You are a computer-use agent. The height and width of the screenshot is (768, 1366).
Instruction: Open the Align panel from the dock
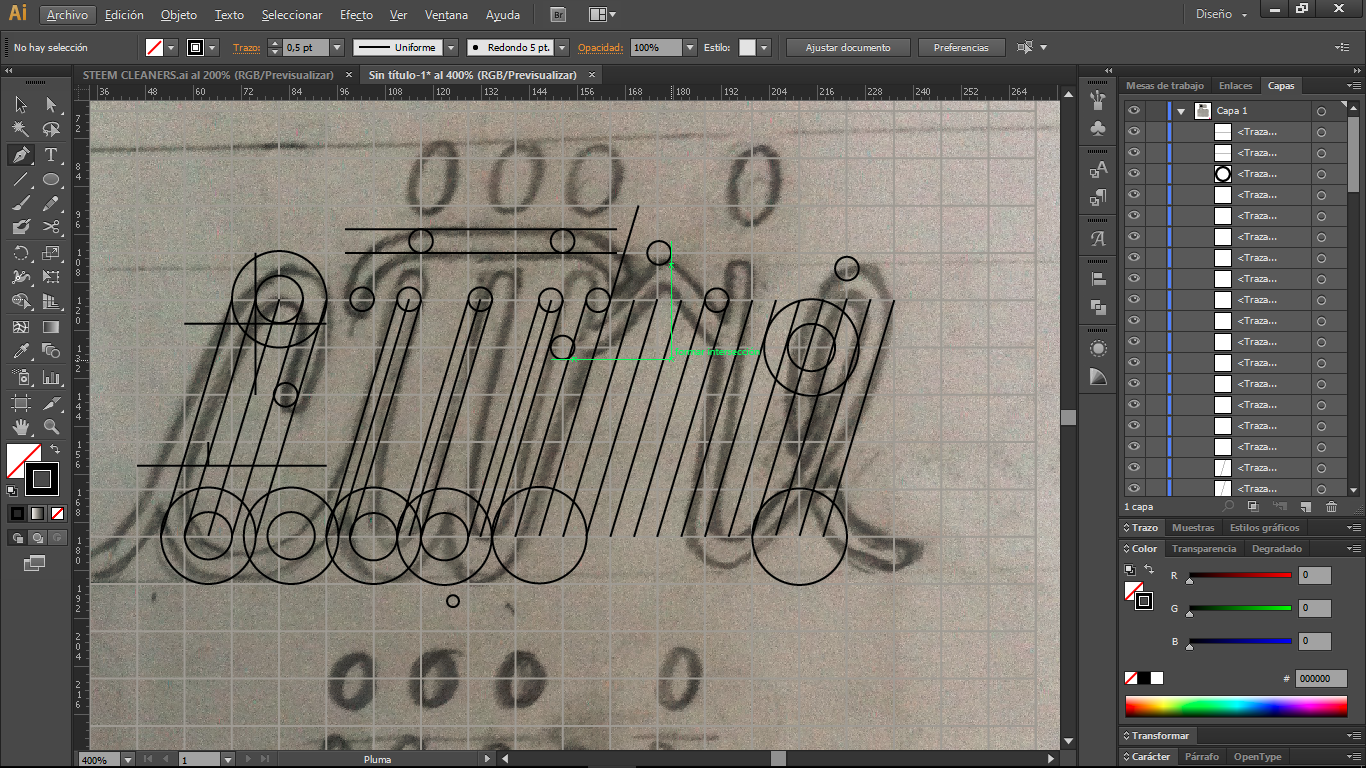[x=1098, y=279]
